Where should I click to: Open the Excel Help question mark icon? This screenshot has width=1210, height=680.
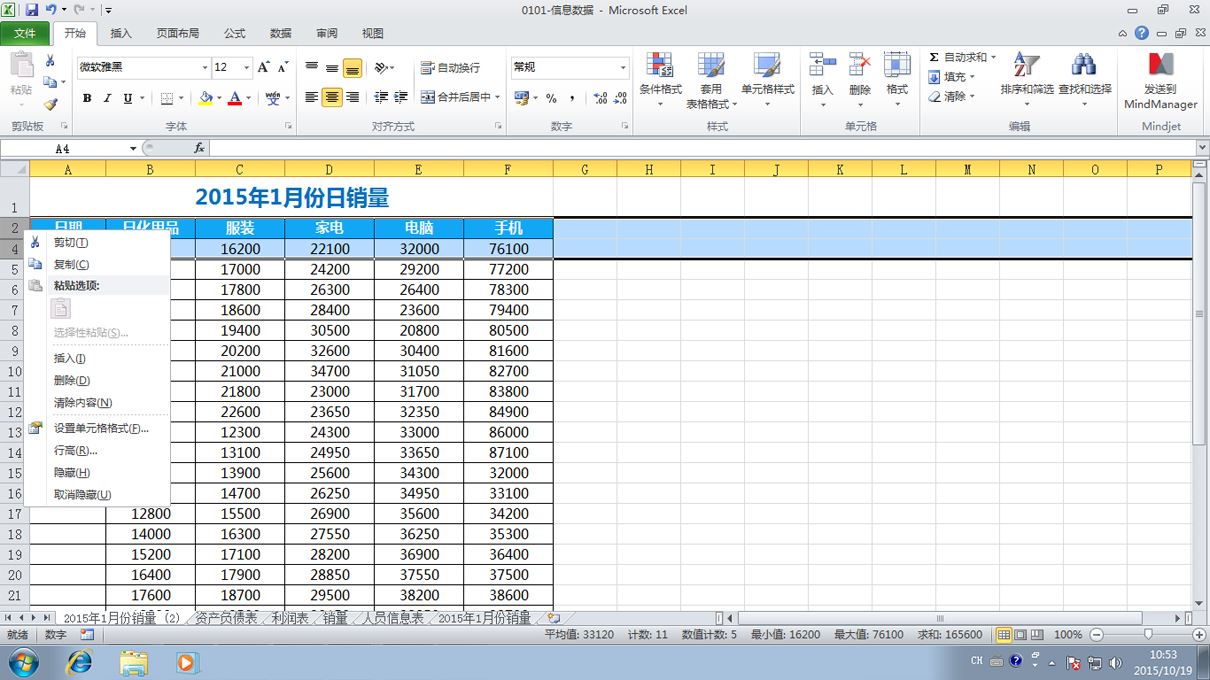[x=1142, y=33]
